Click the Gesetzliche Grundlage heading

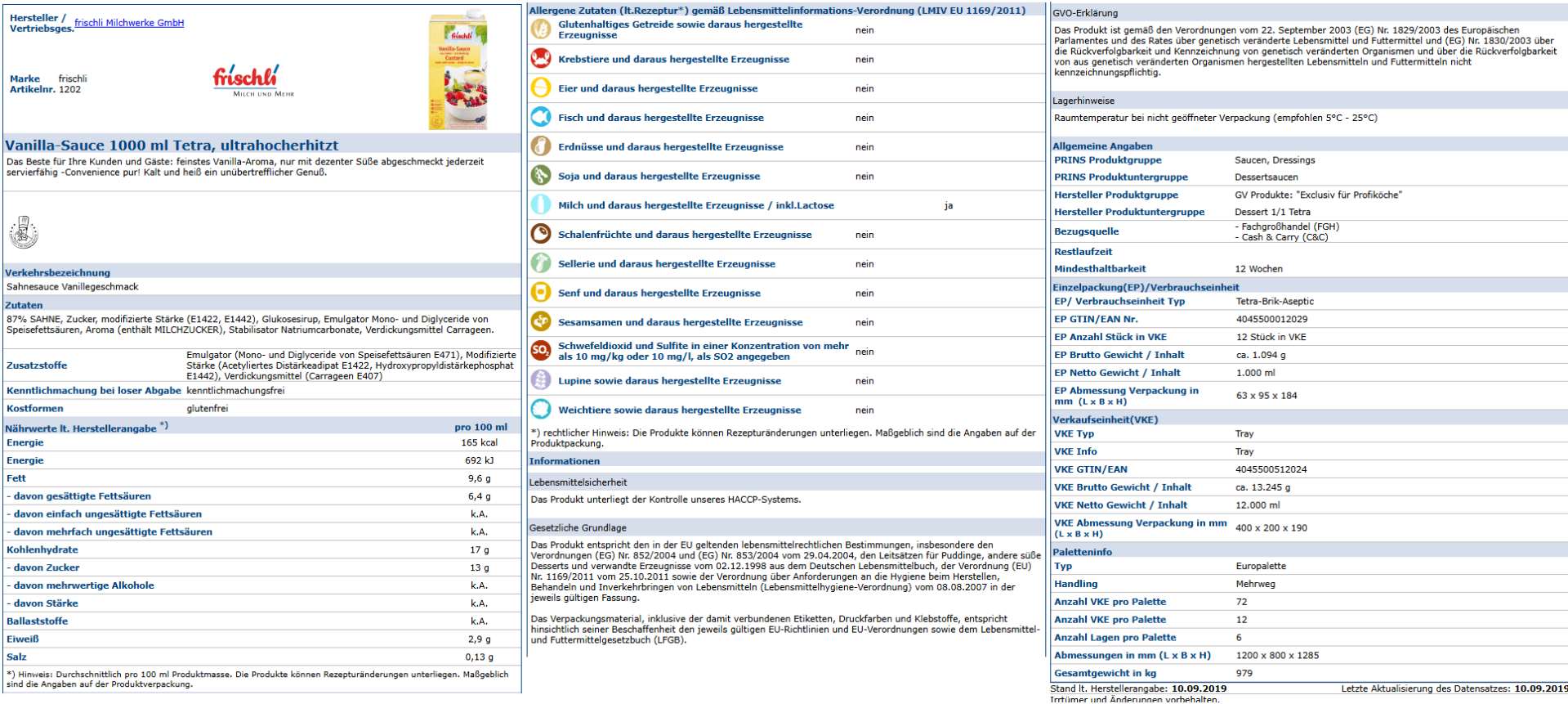(578, 528)
